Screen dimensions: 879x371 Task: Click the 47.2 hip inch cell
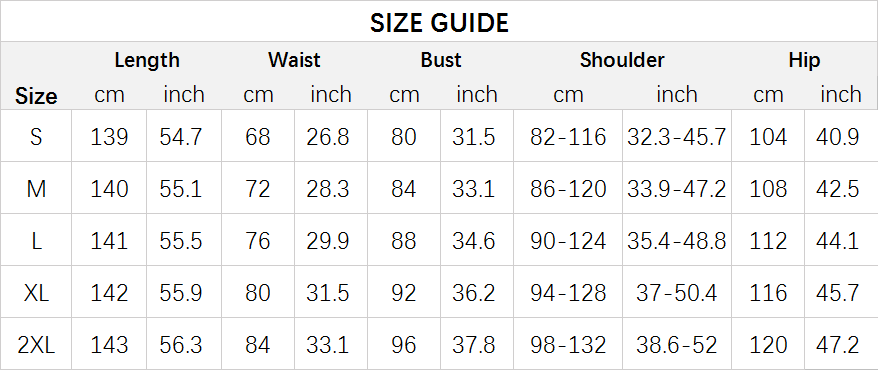(841, 344)
